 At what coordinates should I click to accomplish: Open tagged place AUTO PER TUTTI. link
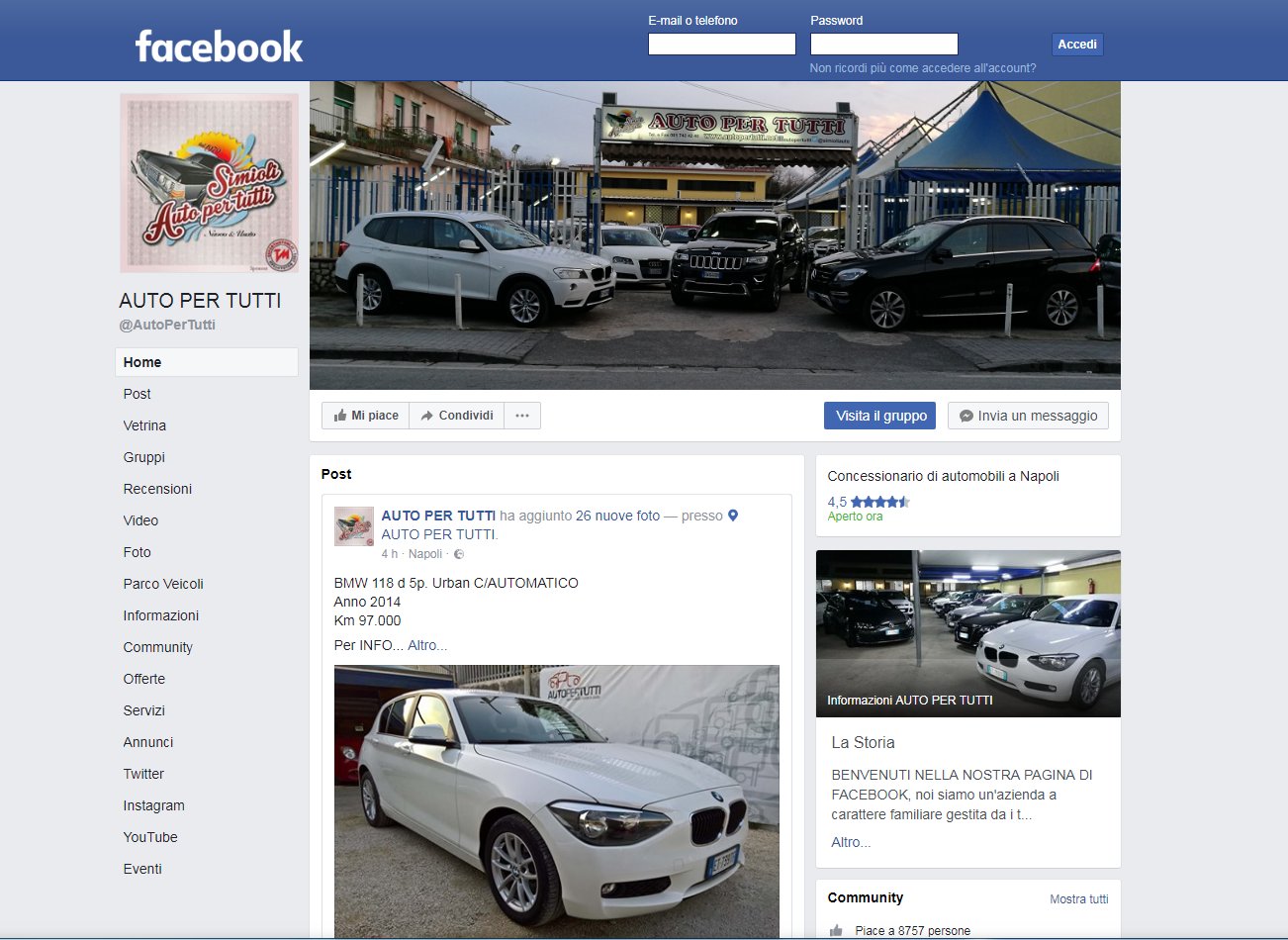point(439,534)
